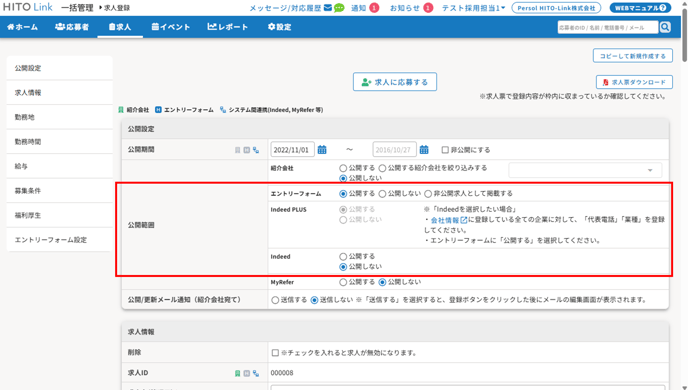Select 紹介会社 公開する radio
The width and height of the screenshot is (688, 390).
click(x=343, y=168)
